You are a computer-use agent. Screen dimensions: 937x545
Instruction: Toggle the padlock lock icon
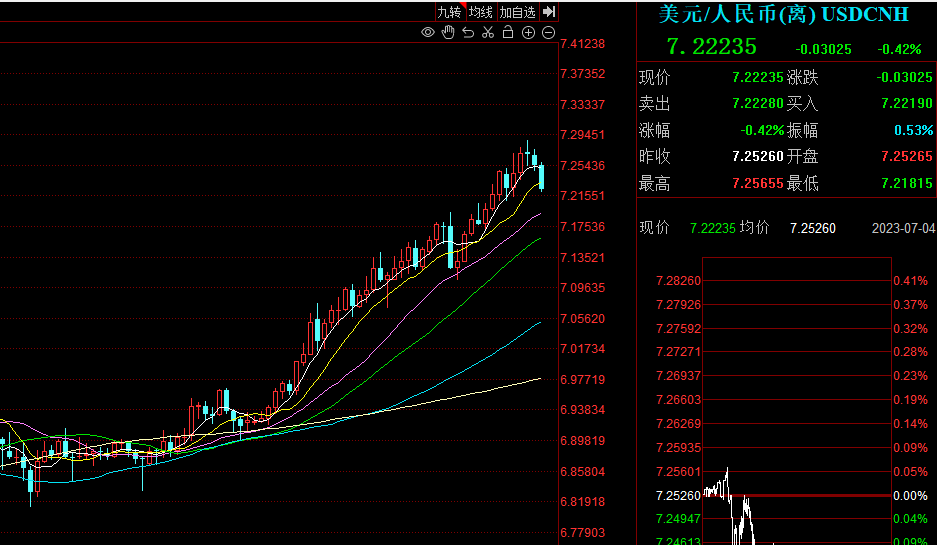(x=508, y=32)
